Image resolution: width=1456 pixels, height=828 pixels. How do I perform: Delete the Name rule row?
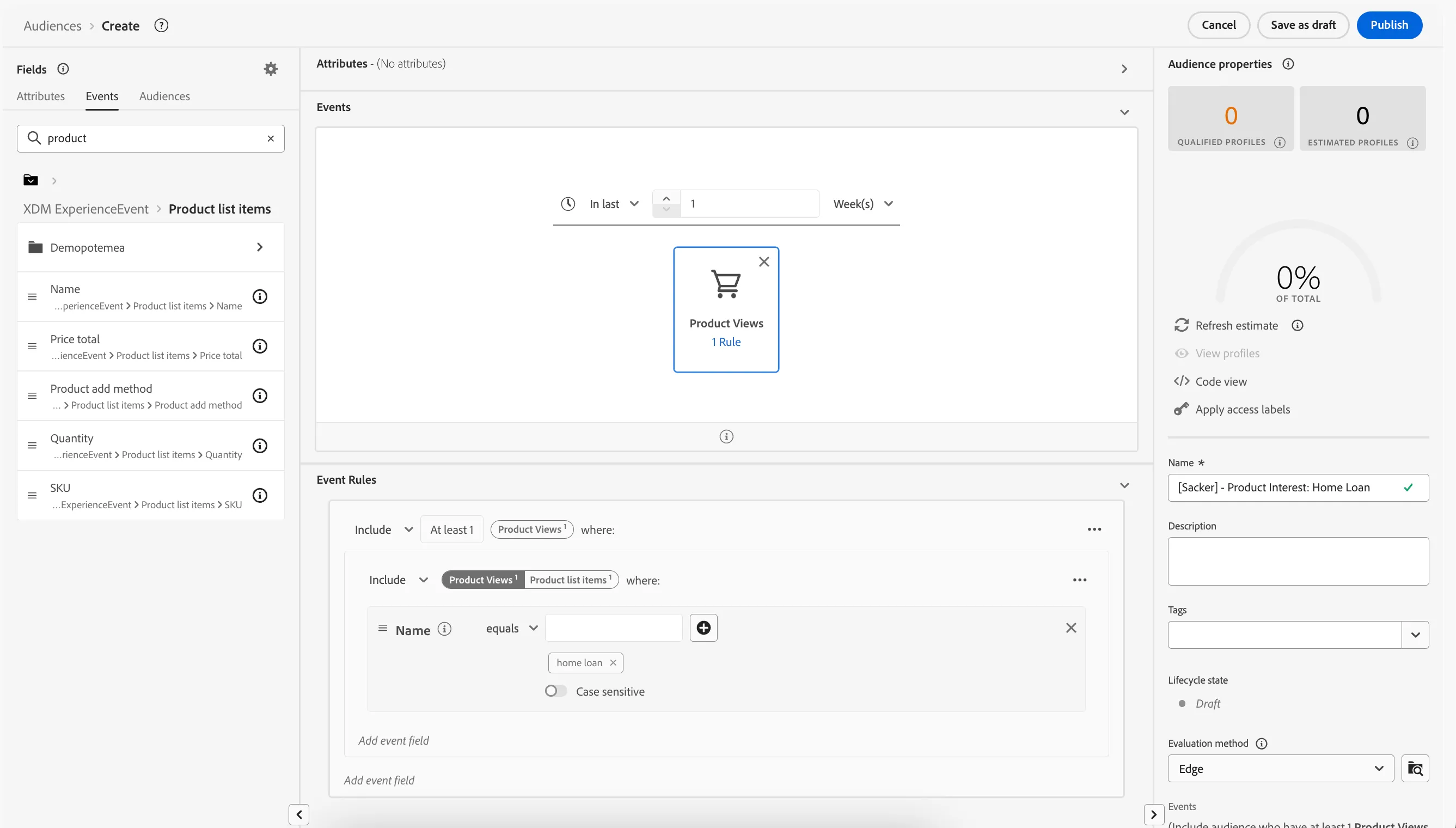(x=1070, y=628)
